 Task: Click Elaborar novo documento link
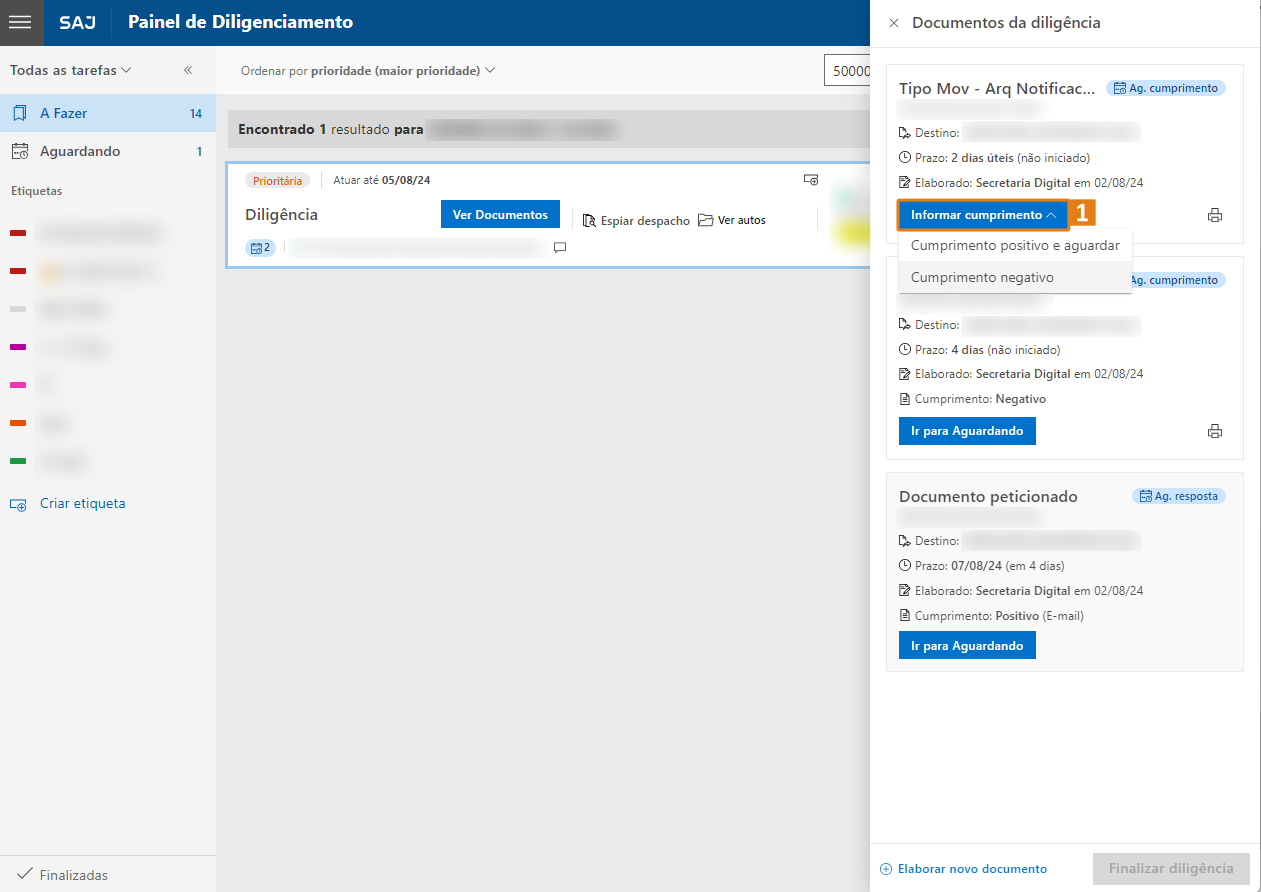pos(964,869)
